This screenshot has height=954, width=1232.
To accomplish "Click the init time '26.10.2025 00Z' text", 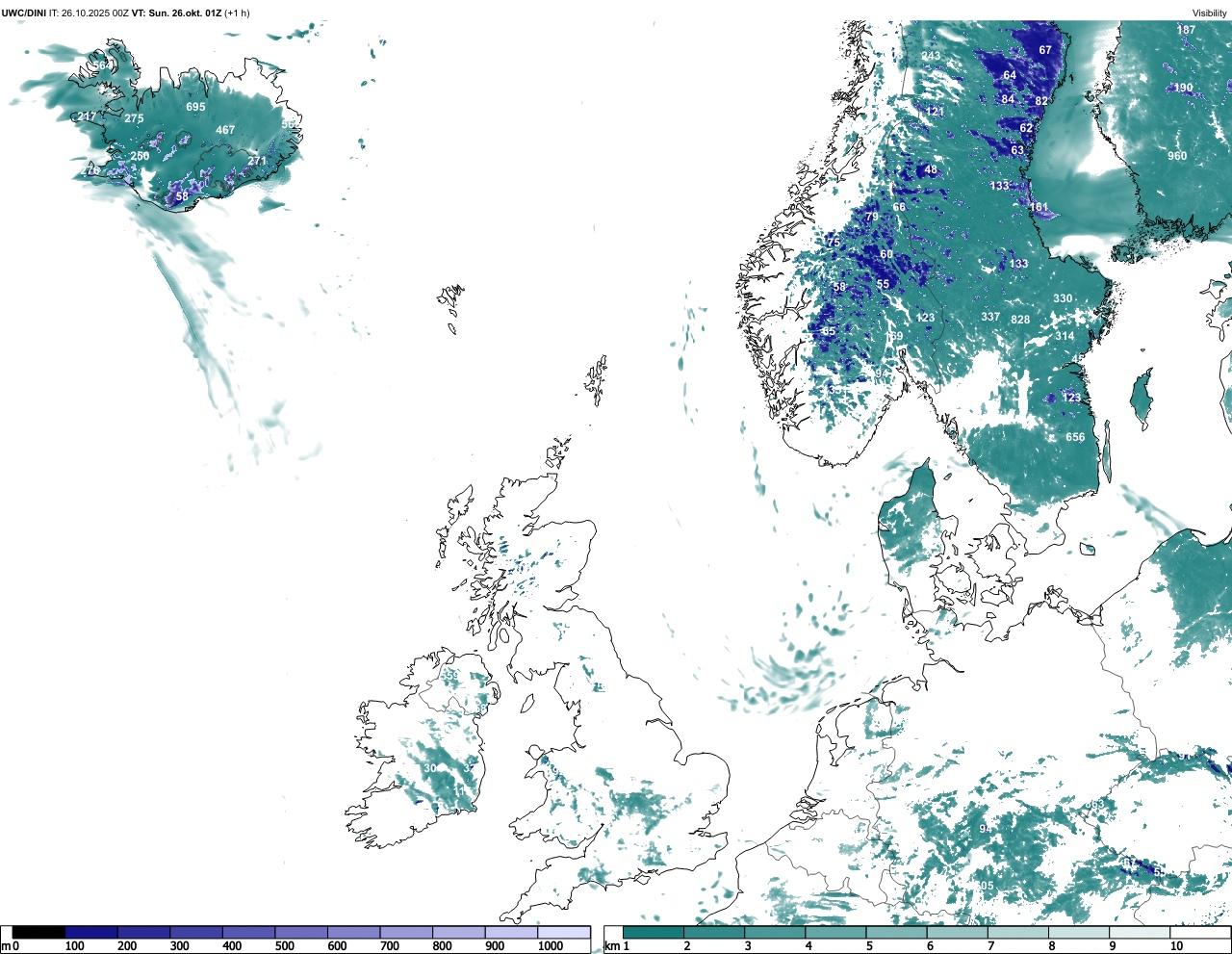I will (94, 13).
